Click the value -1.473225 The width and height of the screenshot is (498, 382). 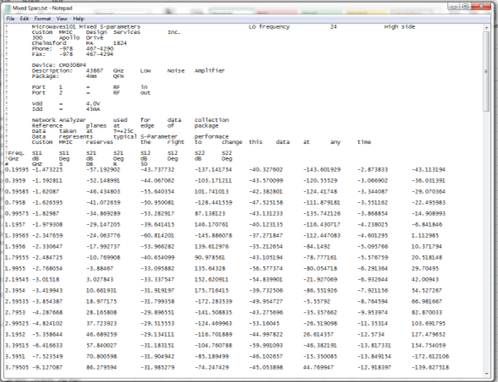point(47,170)
